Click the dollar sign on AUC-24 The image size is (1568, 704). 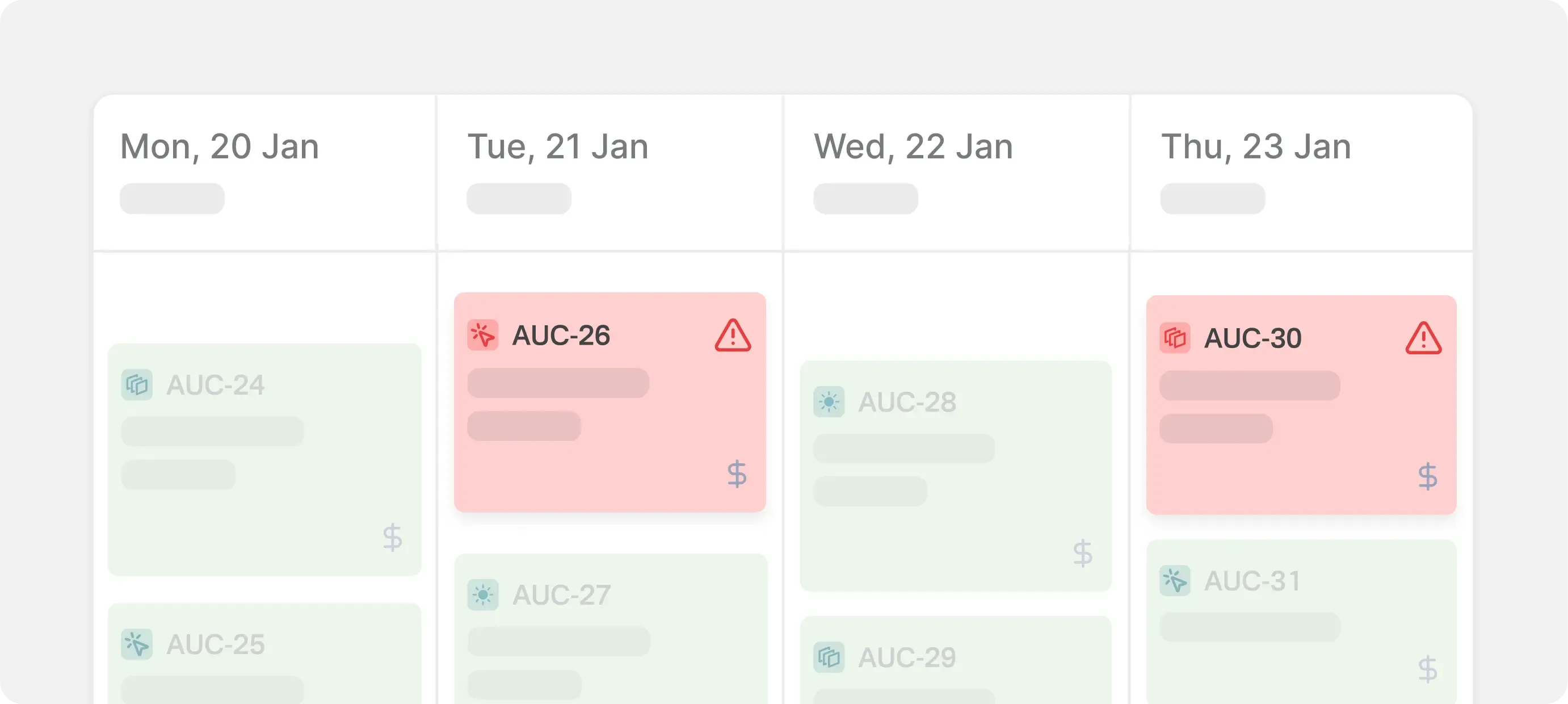coord(393,537)
